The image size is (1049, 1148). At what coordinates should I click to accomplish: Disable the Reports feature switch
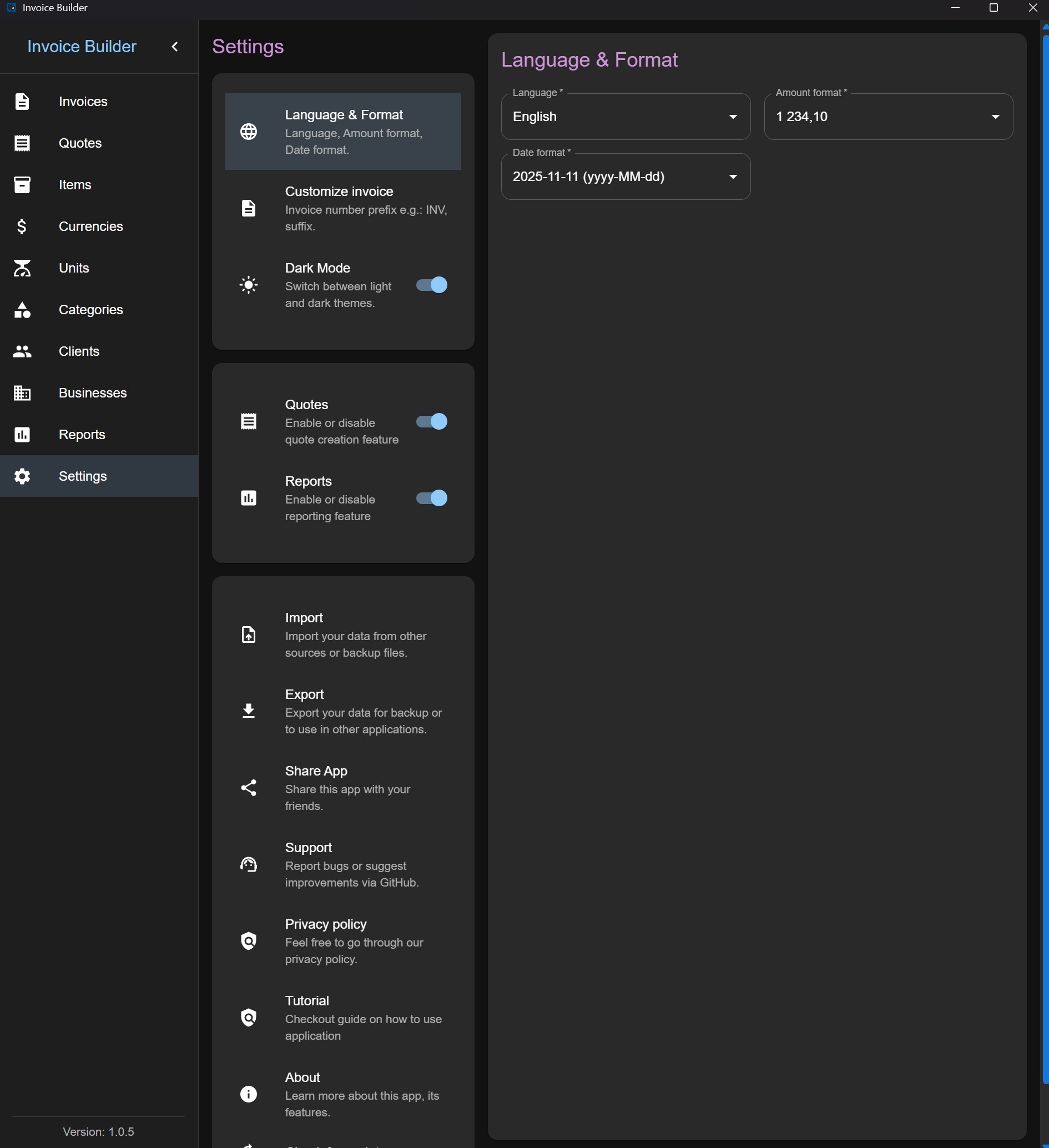point(432,499)
